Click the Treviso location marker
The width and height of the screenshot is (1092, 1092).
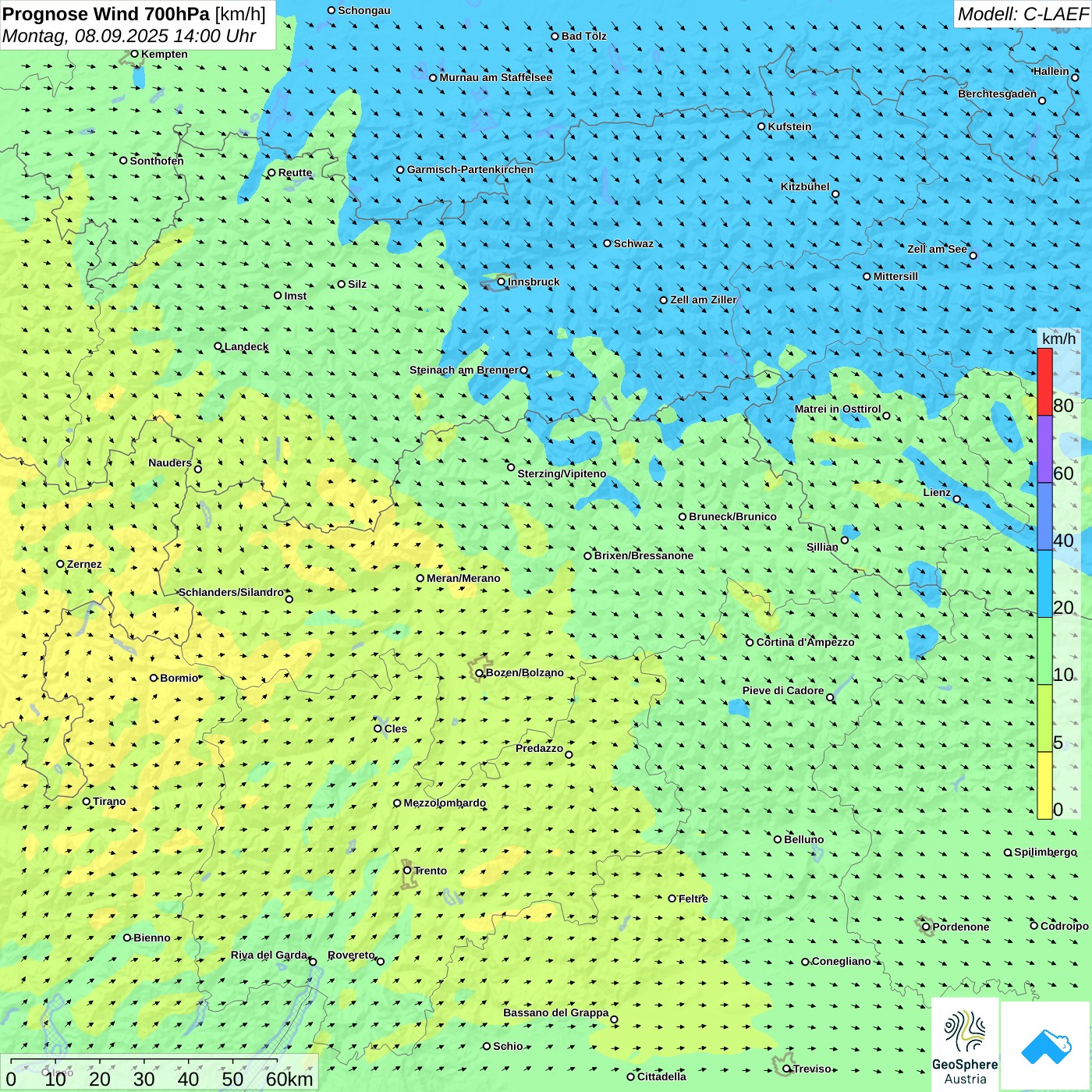(786, 1069)
